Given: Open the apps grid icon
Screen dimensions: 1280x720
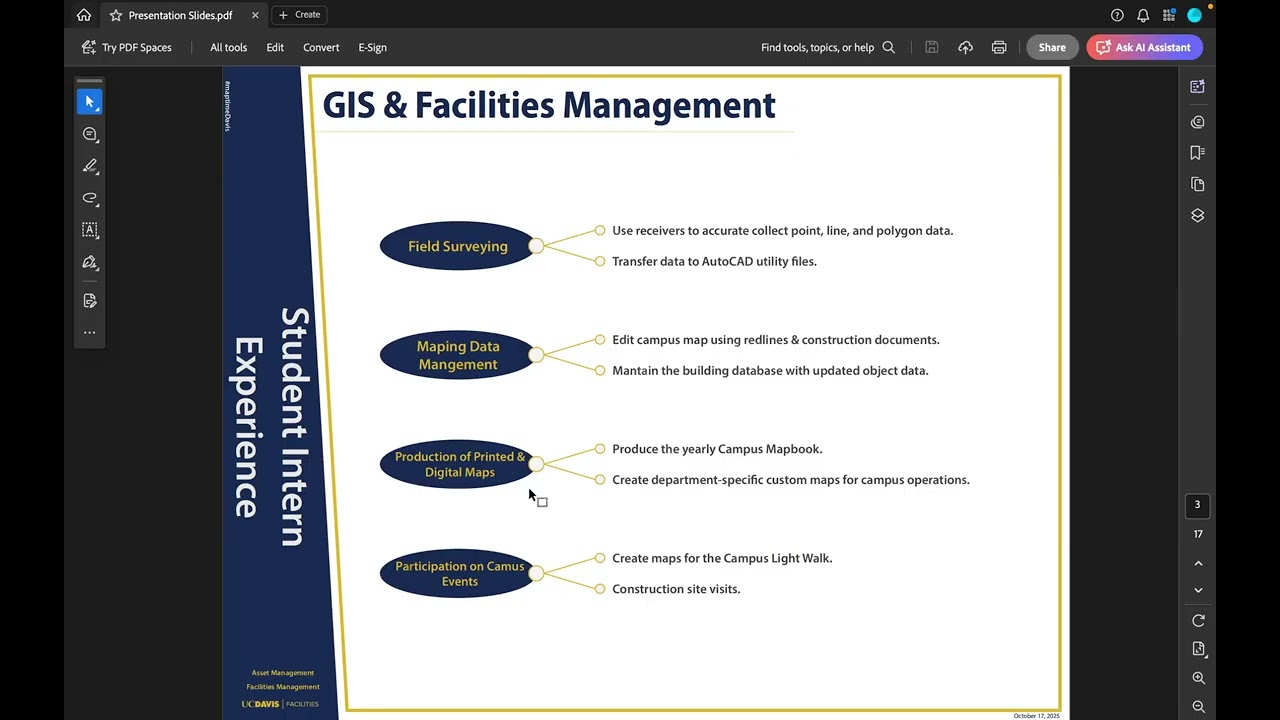Looking at the screenshot, I should point(1168,15).
